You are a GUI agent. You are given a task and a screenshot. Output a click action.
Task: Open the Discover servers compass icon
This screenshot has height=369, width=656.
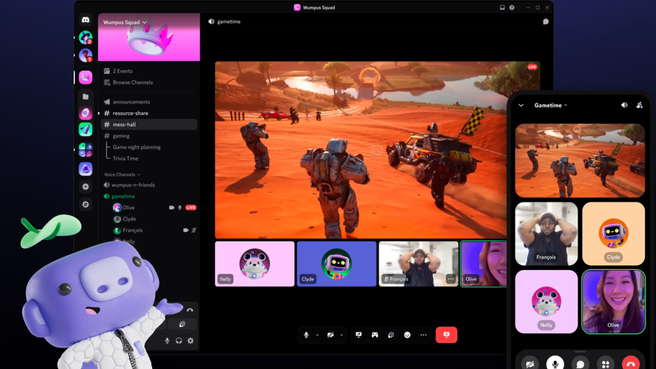tap(85, 205)
